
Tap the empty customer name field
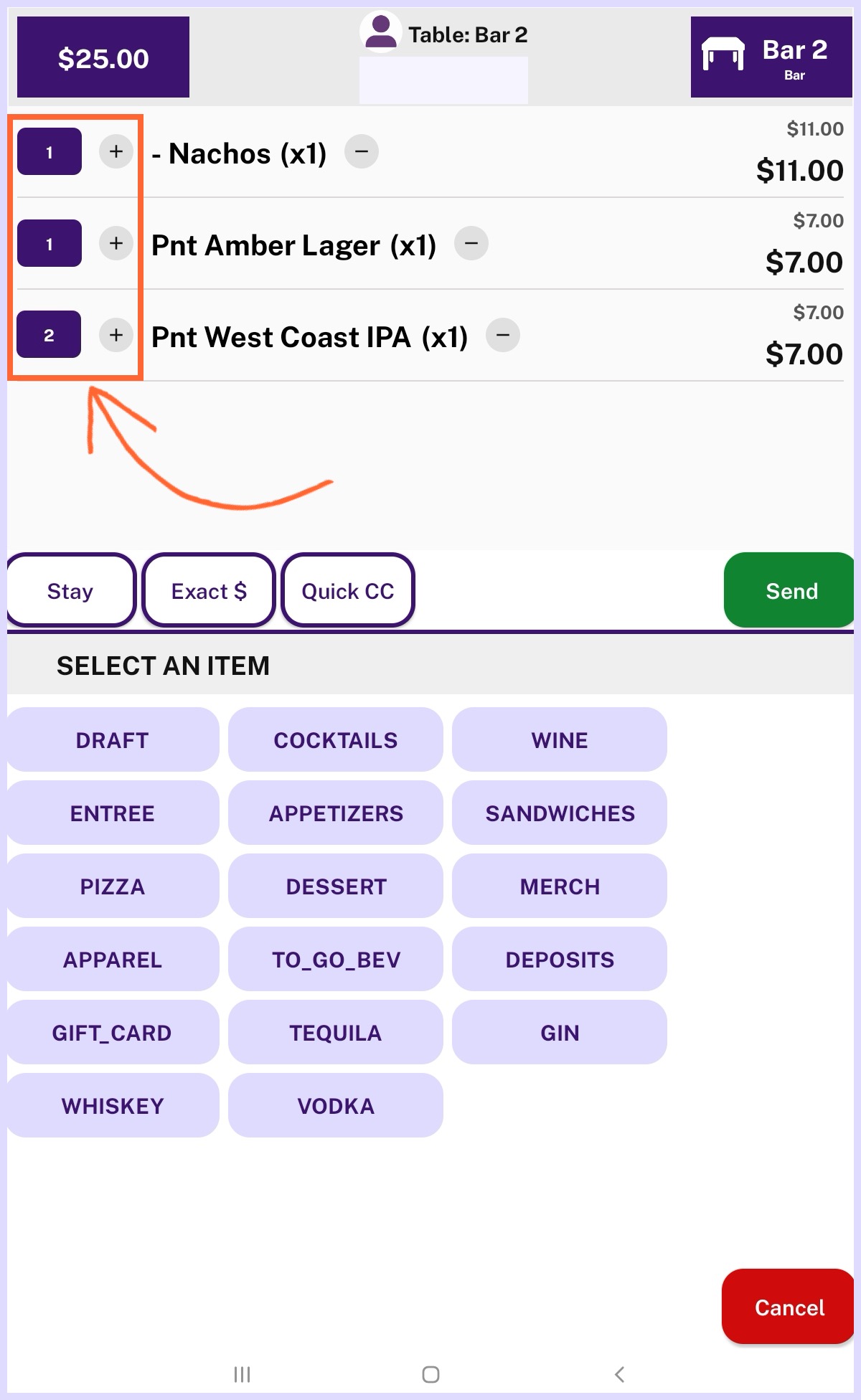[x=443, y=80]
